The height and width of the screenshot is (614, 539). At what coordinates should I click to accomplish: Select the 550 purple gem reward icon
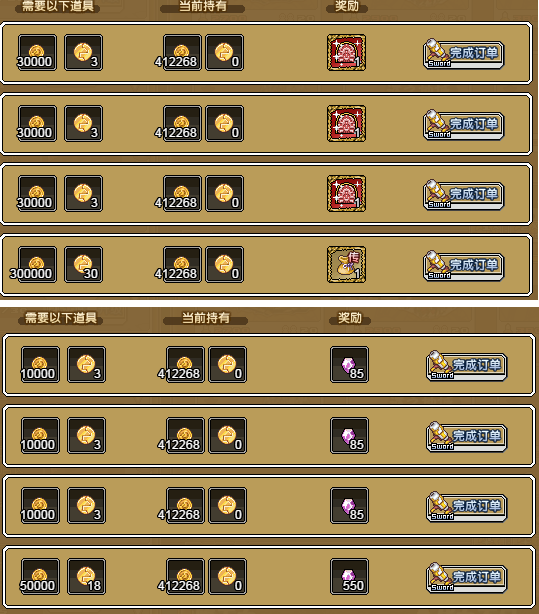tap(349, 577)
